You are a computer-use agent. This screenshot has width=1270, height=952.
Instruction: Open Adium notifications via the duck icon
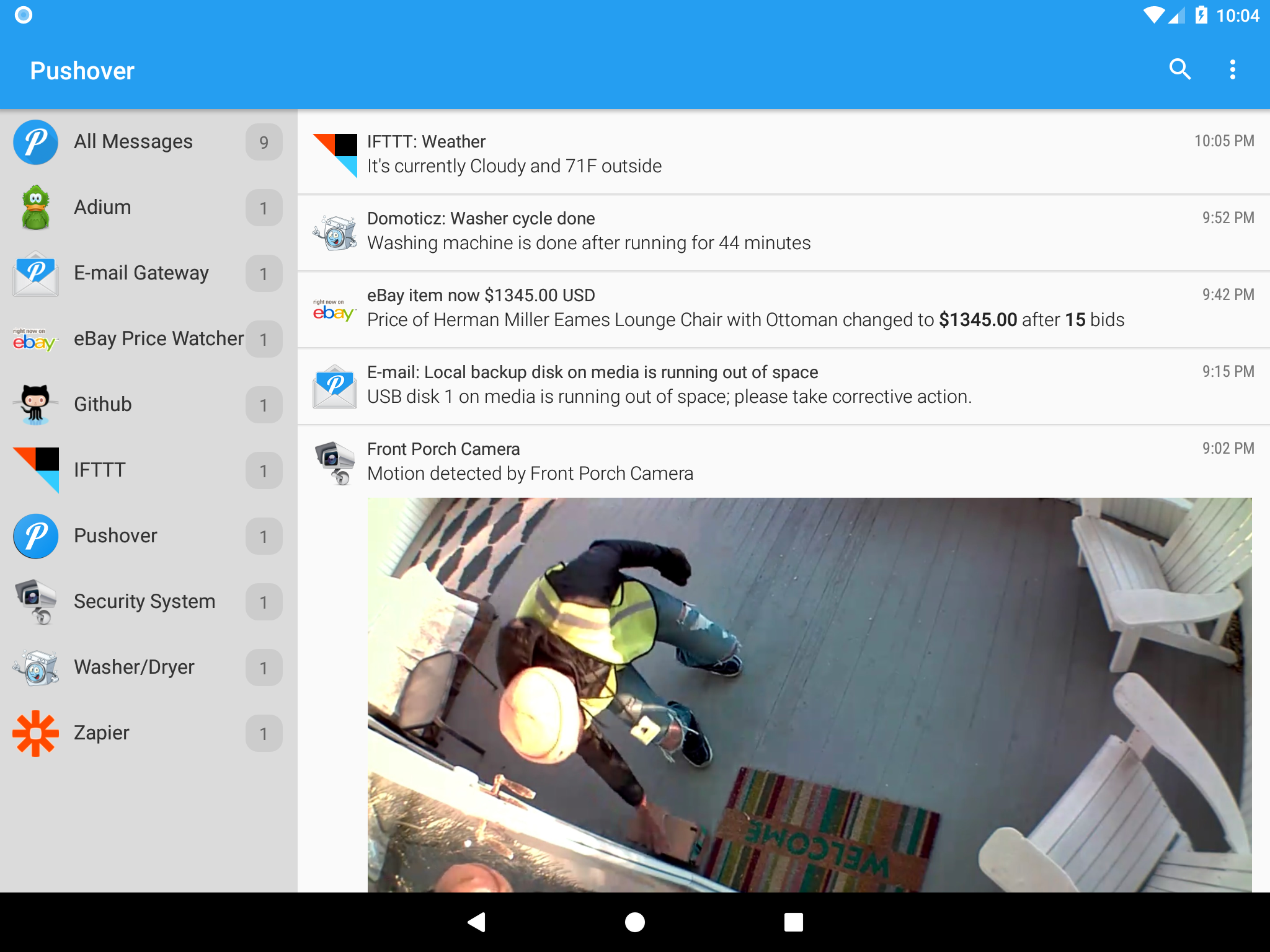[x=35, y=207]
